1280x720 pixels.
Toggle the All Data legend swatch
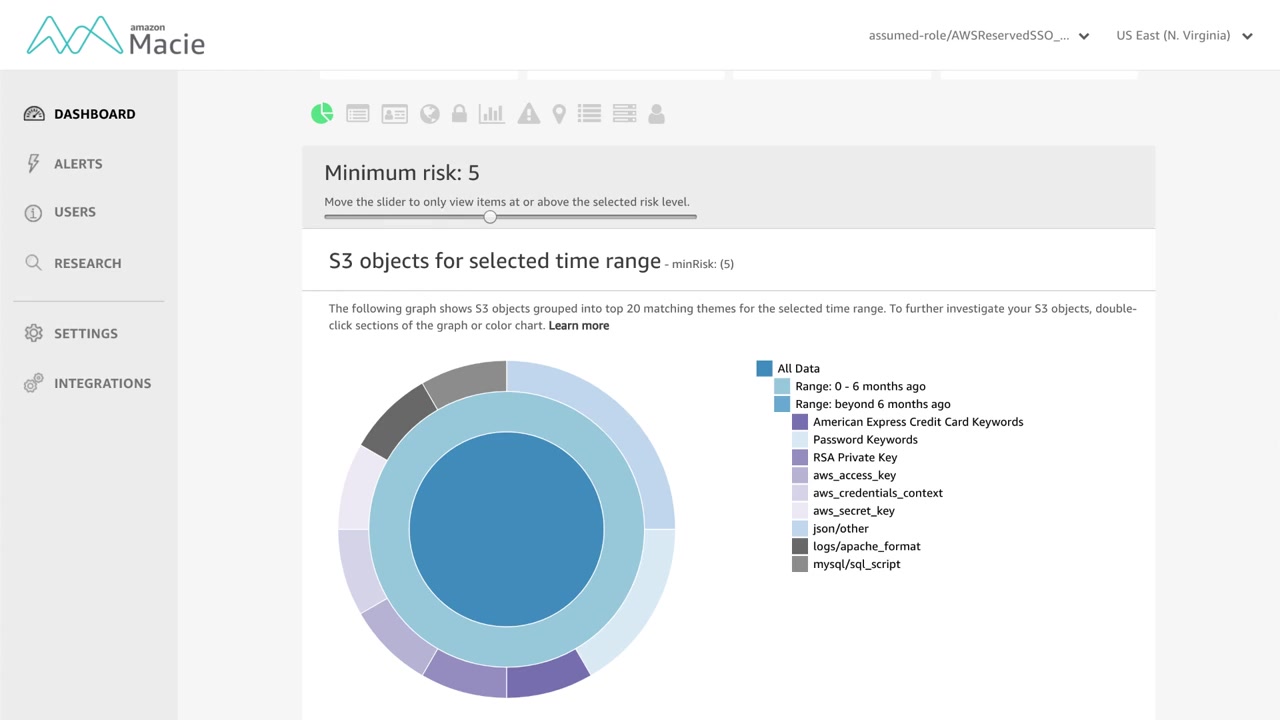point(765,369)
